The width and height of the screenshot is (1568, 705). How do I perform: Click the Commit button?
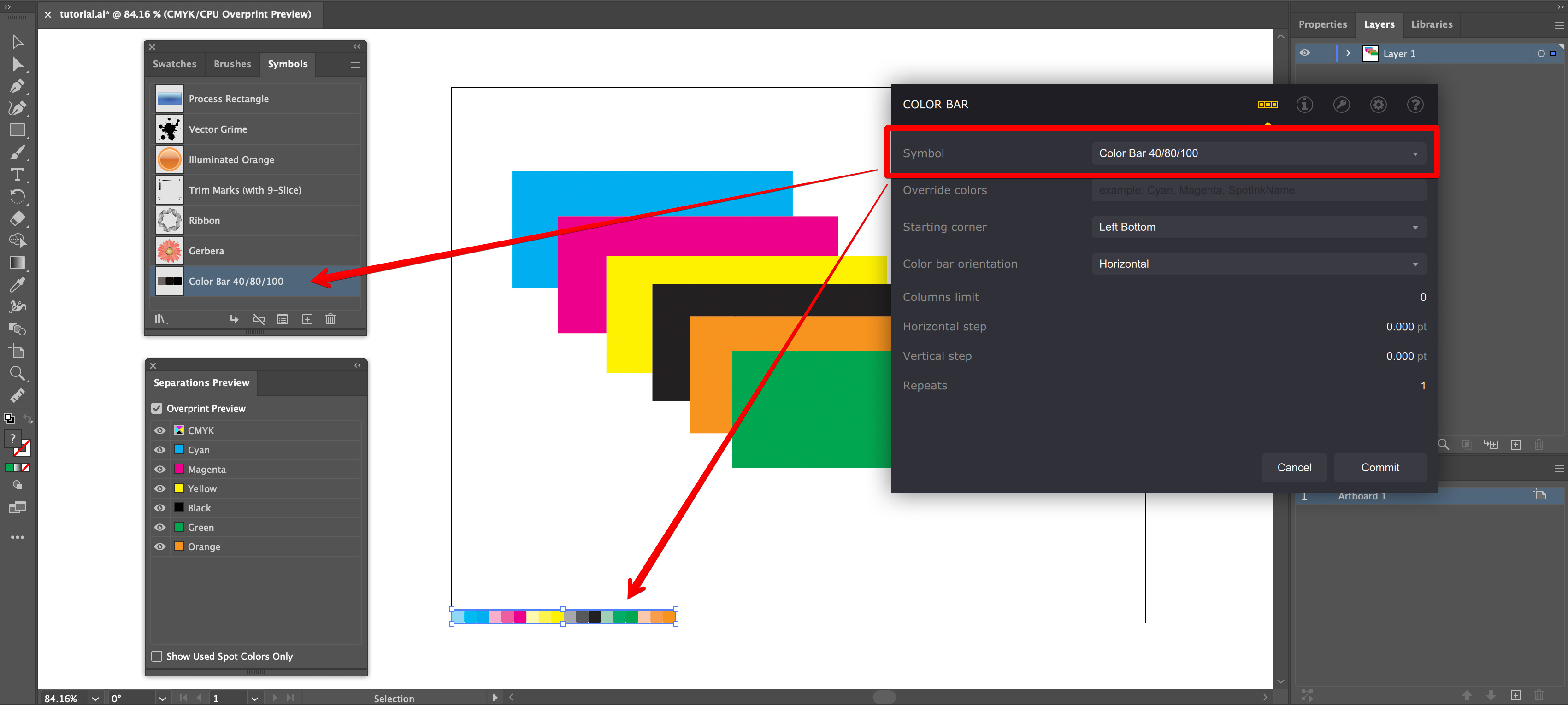(1379, 467)
